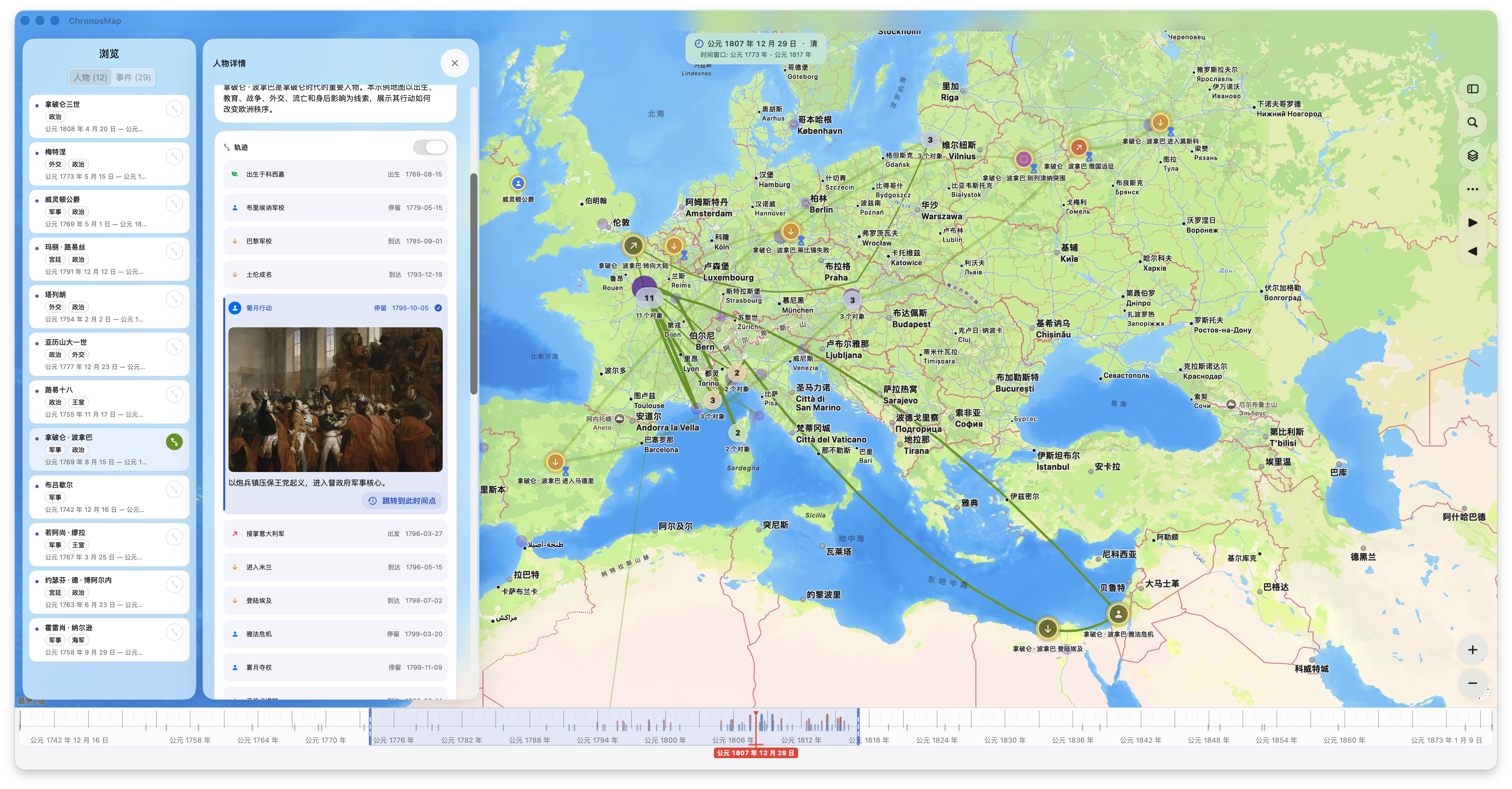The image size is (1512, 789).
Task: Toggle trajectory for 路易十八
Action: [174, 394]
